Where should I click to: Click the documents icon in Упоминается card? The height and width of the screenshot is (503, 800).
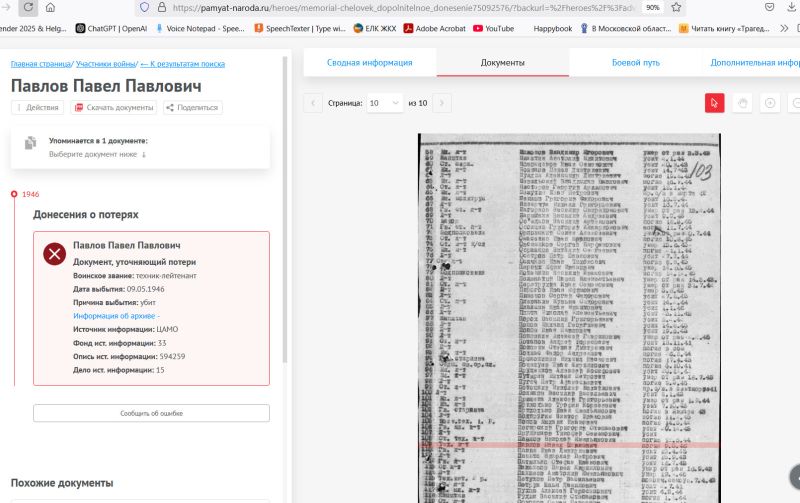31,143
